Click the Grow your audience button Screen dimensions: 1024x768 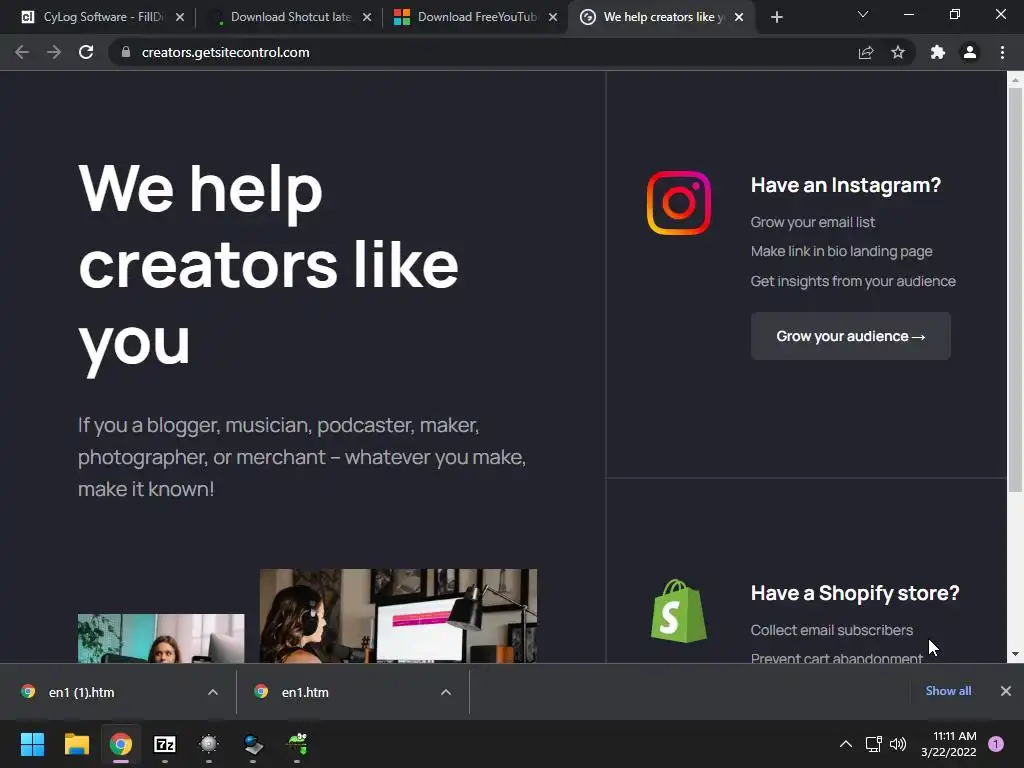pos(850,336)
